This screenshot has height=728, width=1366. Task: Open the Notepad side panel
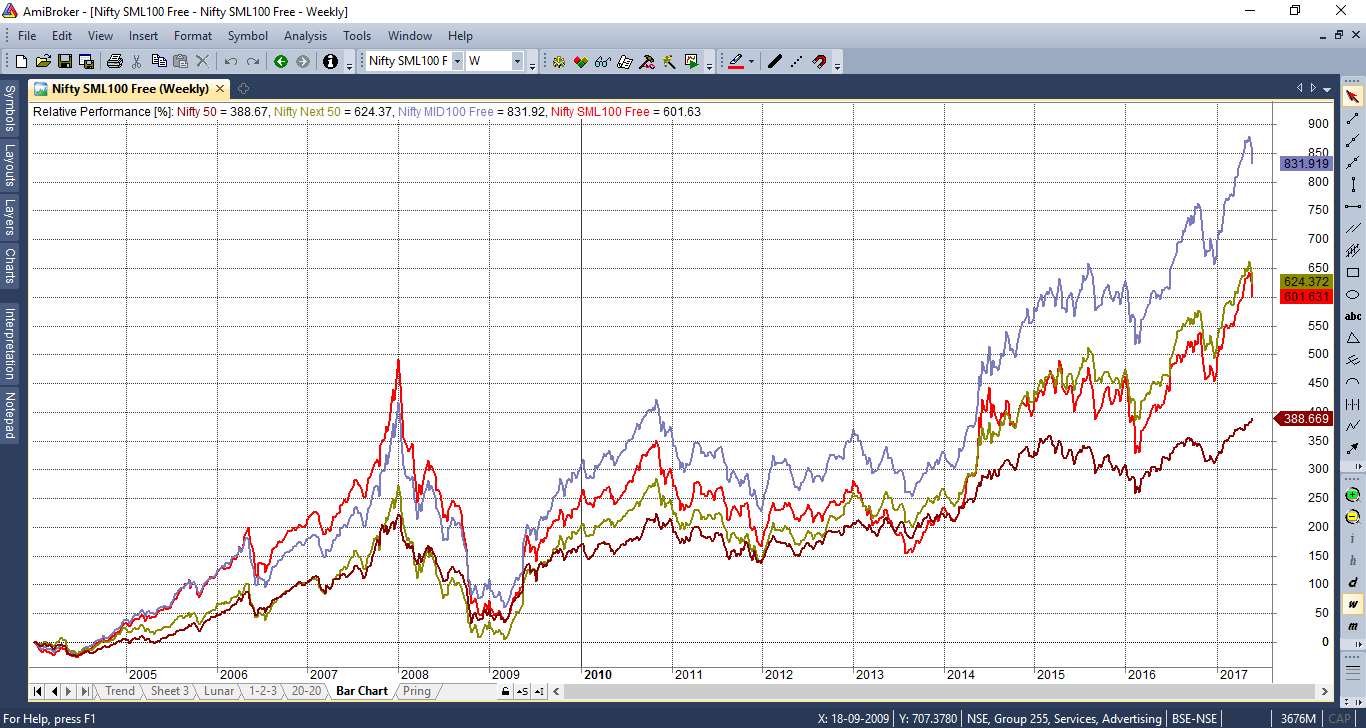[x=9, y=416]
